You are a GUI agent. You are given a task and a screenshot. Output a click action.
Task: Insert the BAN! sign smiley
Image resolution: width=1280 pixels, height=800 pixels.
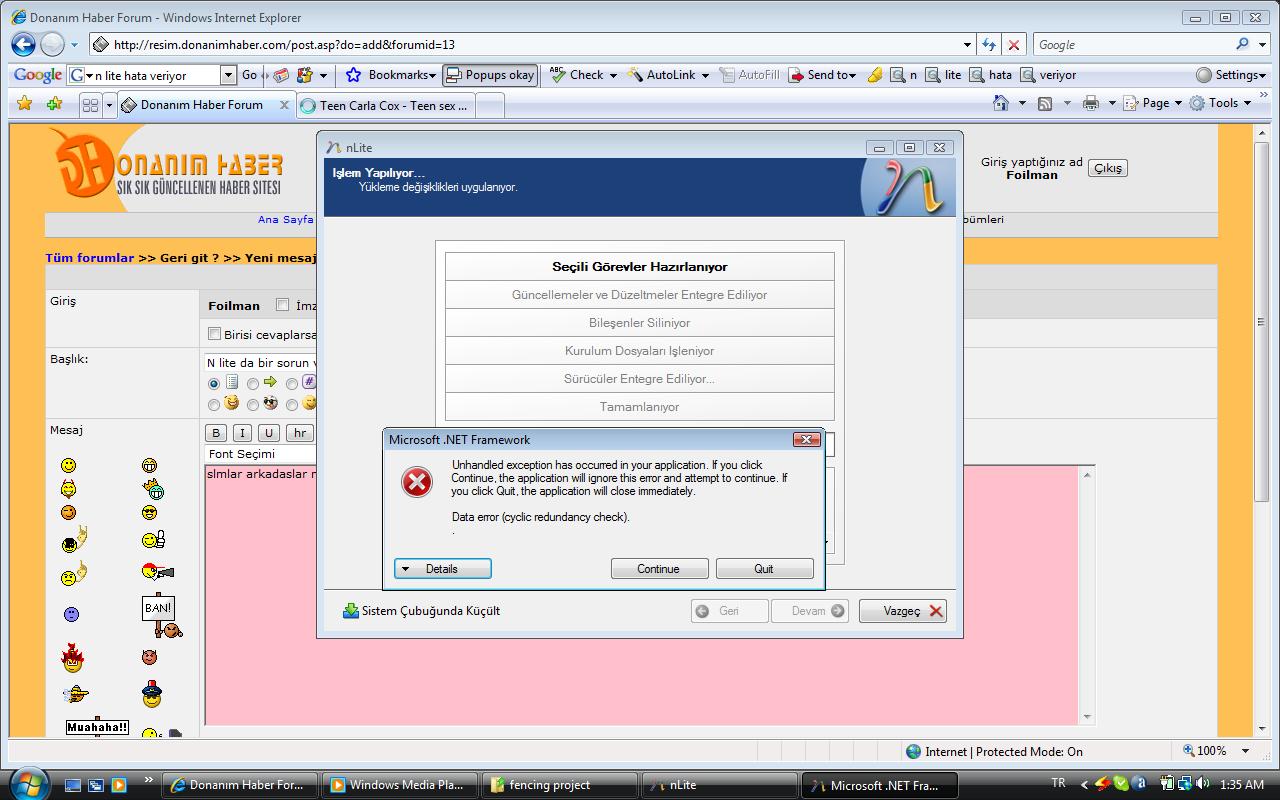coord(160,618)
